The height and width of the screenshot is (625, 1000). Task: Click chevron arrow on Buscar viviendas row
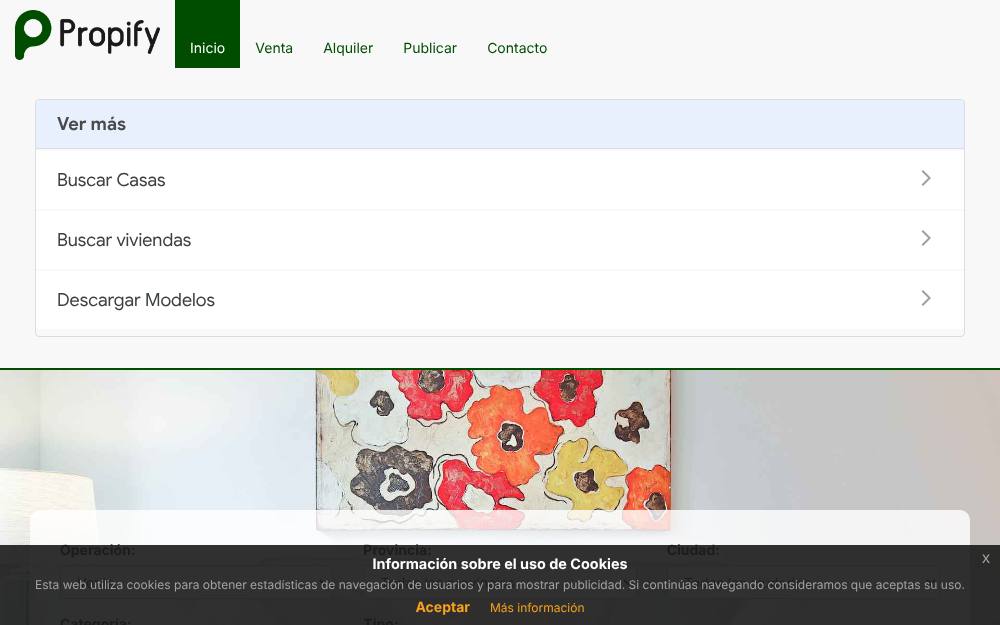(926, 239)
